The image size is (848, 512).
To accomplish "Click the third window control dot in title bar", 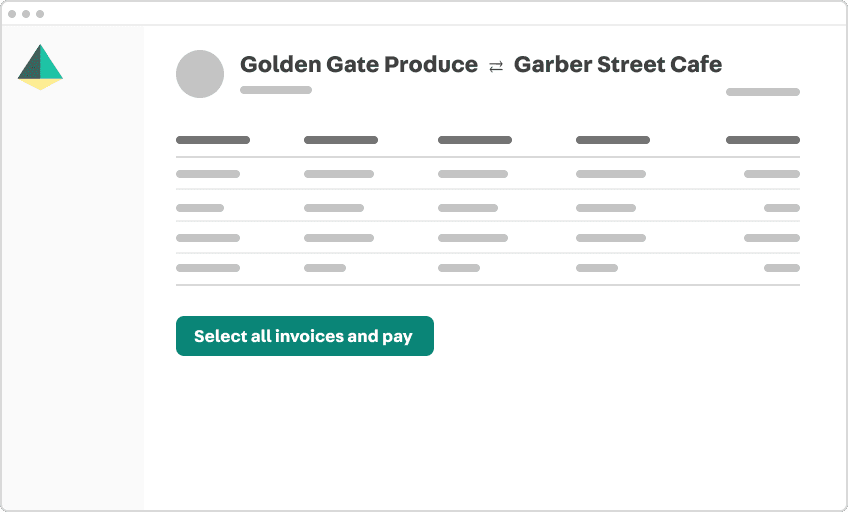I will [x=40, y=14].
